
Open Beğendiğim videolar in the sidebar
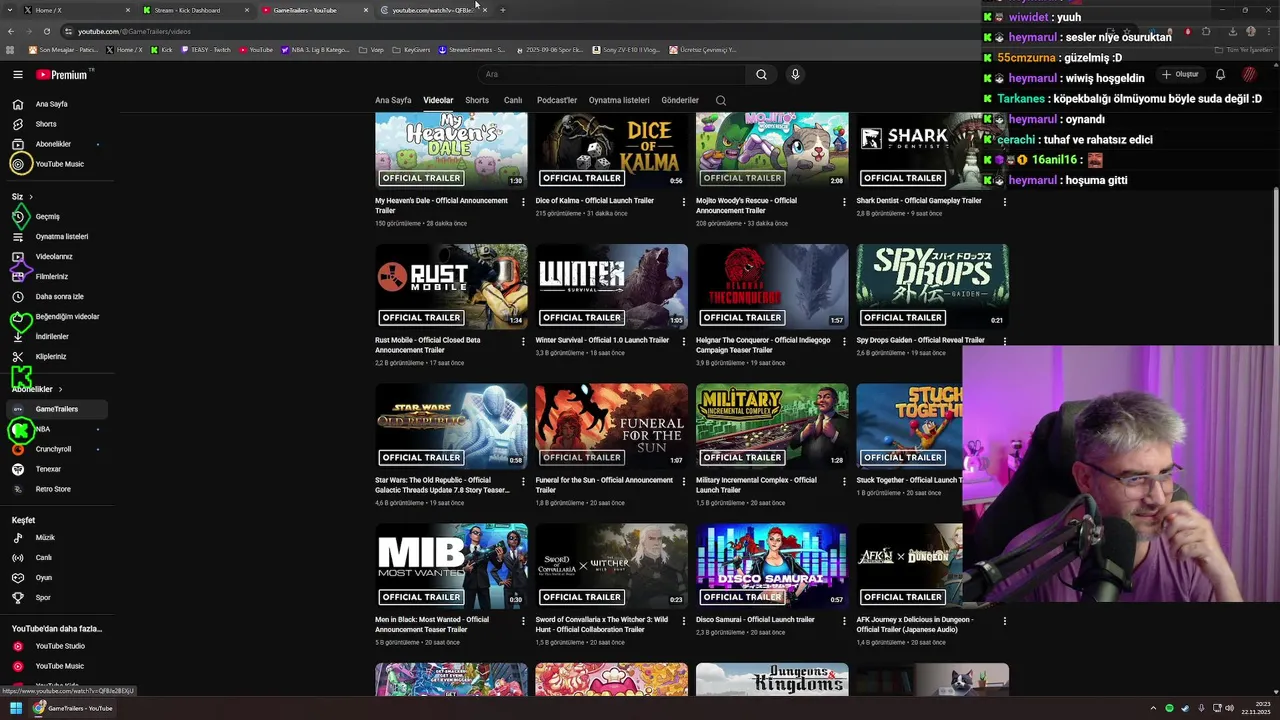coord(67,317)
